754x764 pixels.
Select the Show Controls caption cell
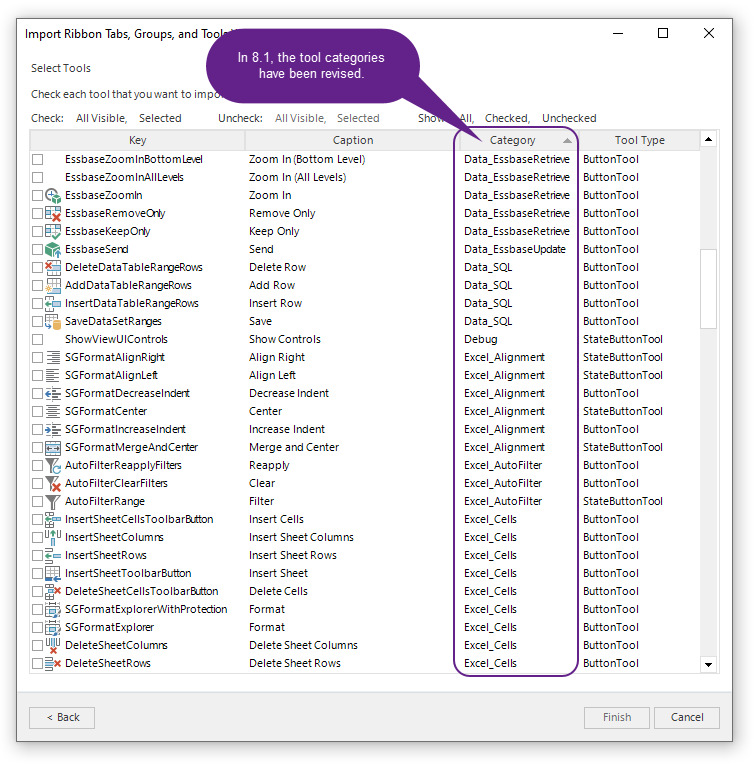[285, 340]
